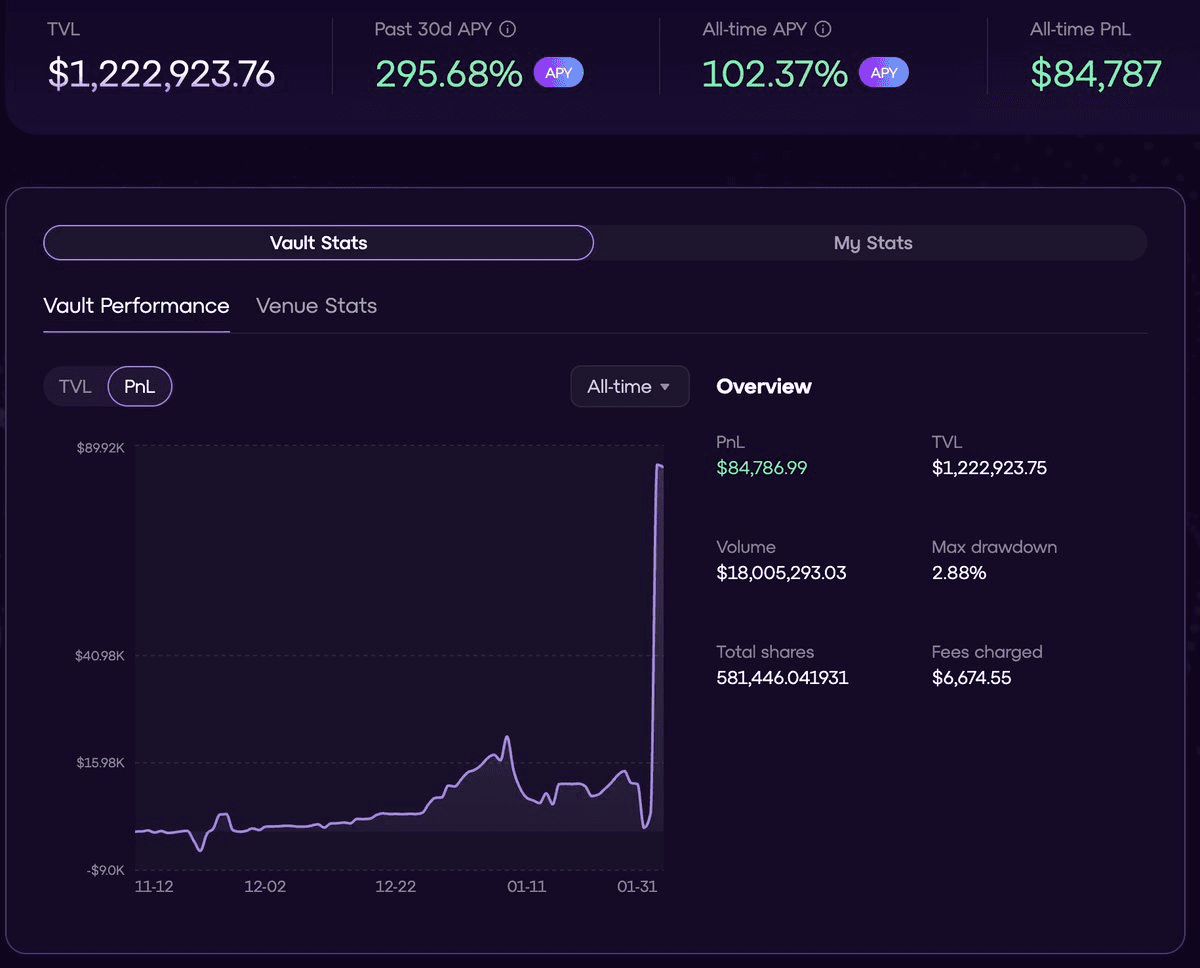
Task: Click the Fees charged $6,674.55 value
Action: [971, 678]
